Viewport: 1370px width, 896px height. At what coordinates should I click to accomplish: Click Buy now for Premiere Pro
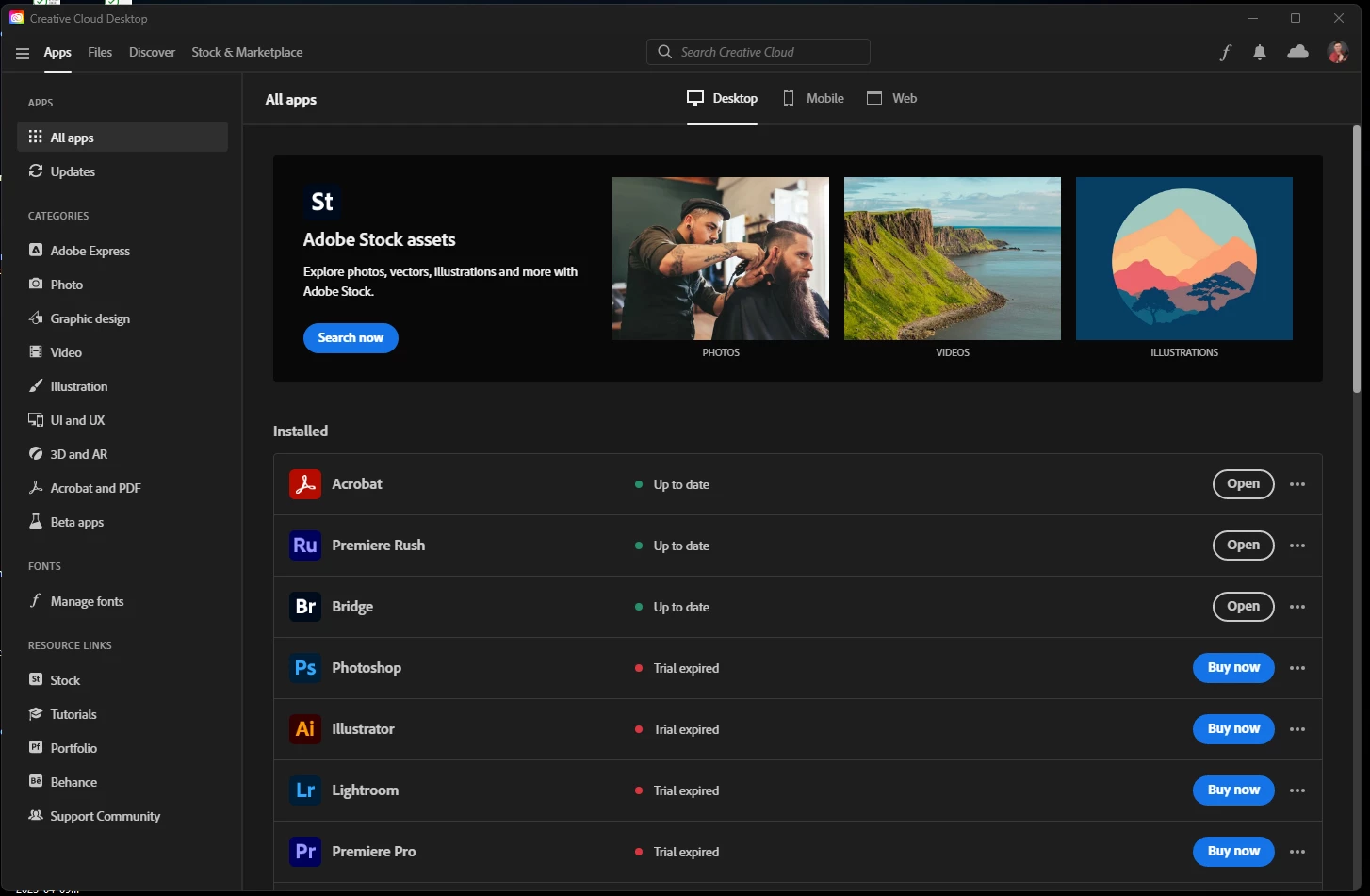(x=1233, y=852)
